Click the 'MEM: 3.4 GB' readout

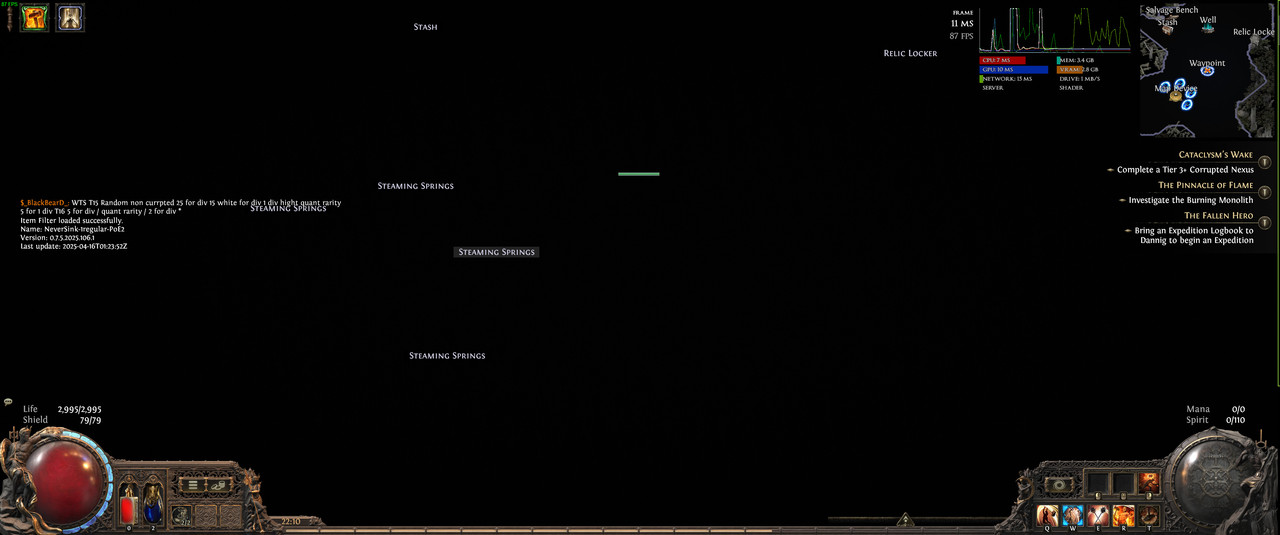pos(1076,60)
